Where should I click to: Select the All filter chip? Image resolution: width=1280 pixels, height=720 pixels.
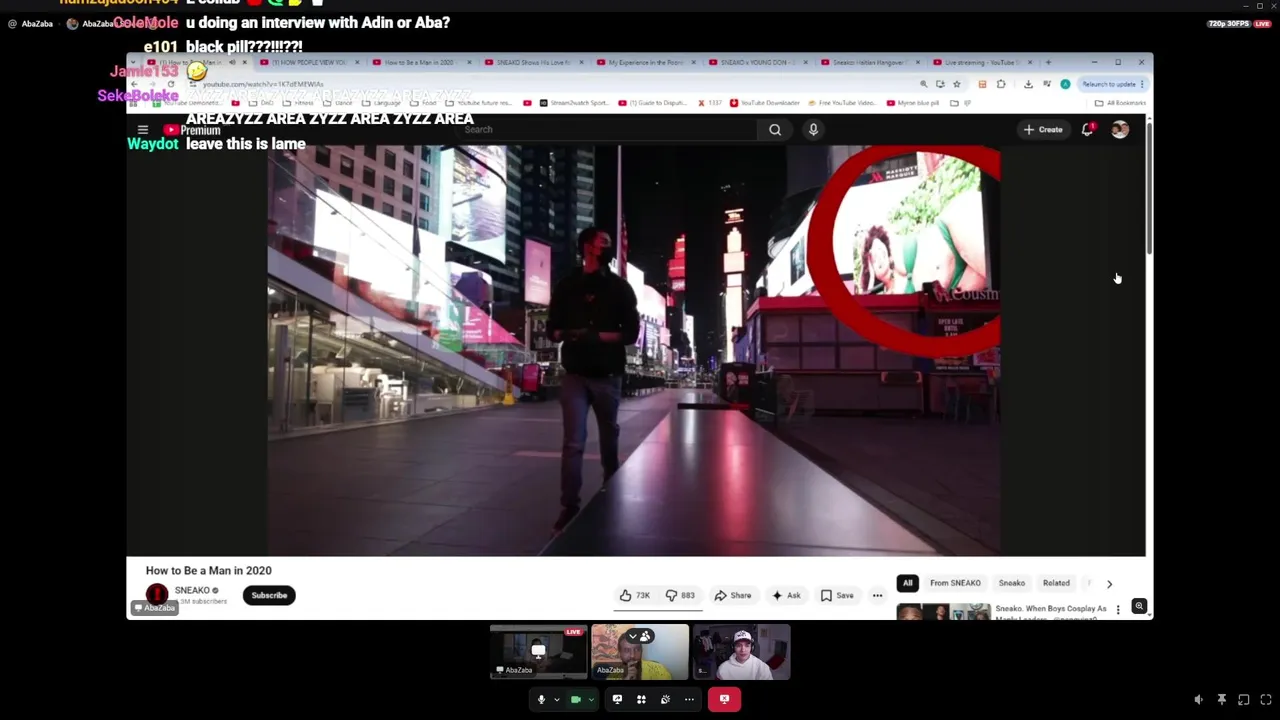point(908,583)
